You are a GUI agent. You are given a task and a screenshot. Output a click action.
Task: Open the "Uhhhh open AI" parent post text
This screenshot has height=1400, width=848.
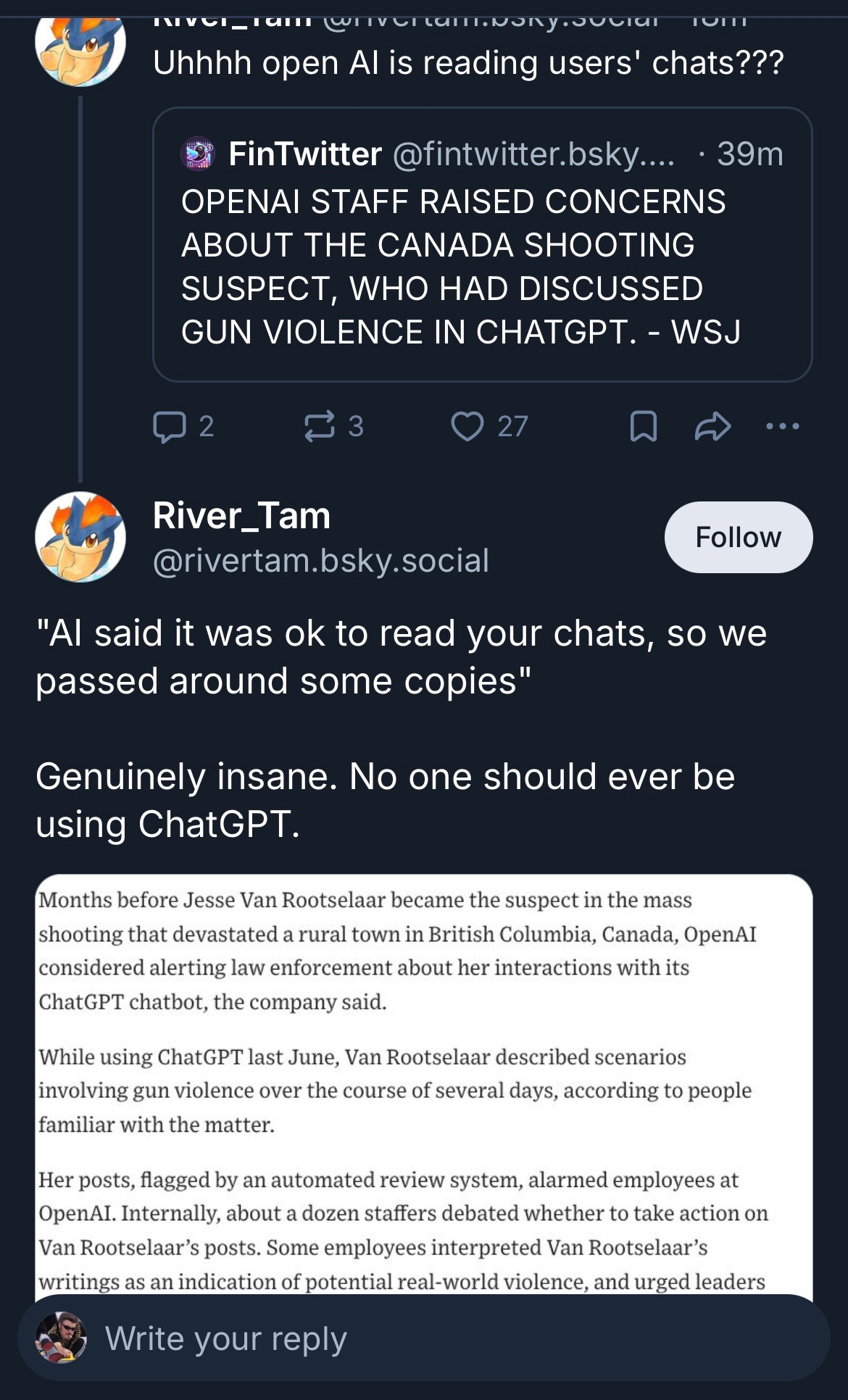[x=468, y=63]
